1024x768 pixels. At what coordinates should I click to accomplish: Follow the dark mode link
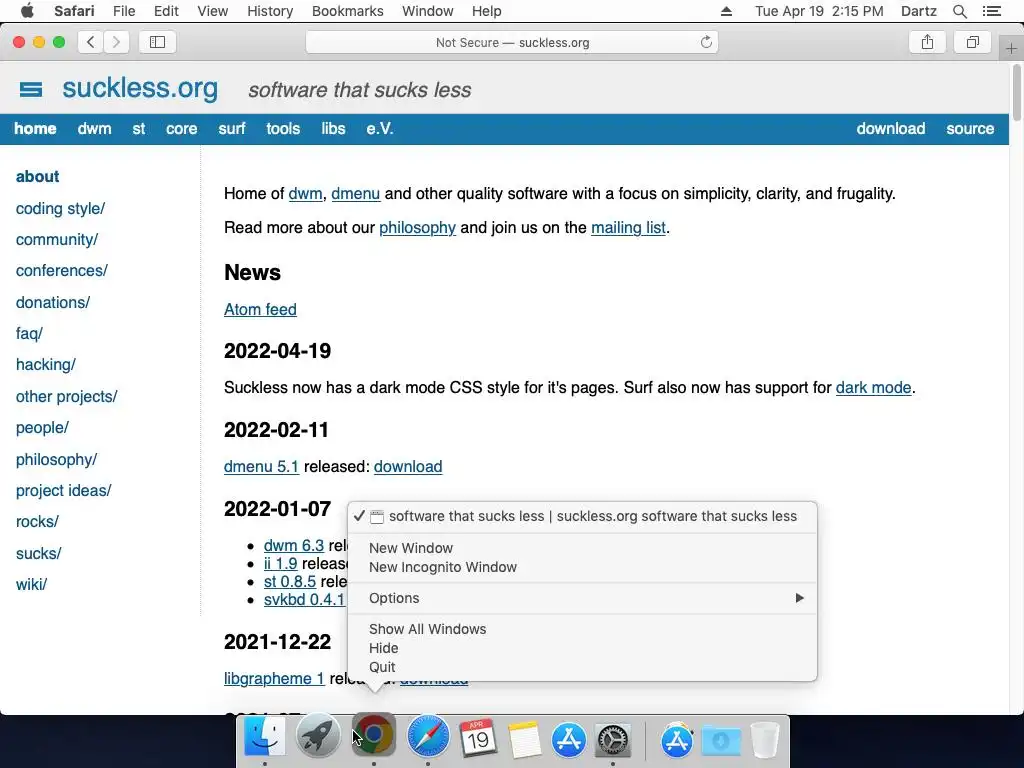[873, 387]
